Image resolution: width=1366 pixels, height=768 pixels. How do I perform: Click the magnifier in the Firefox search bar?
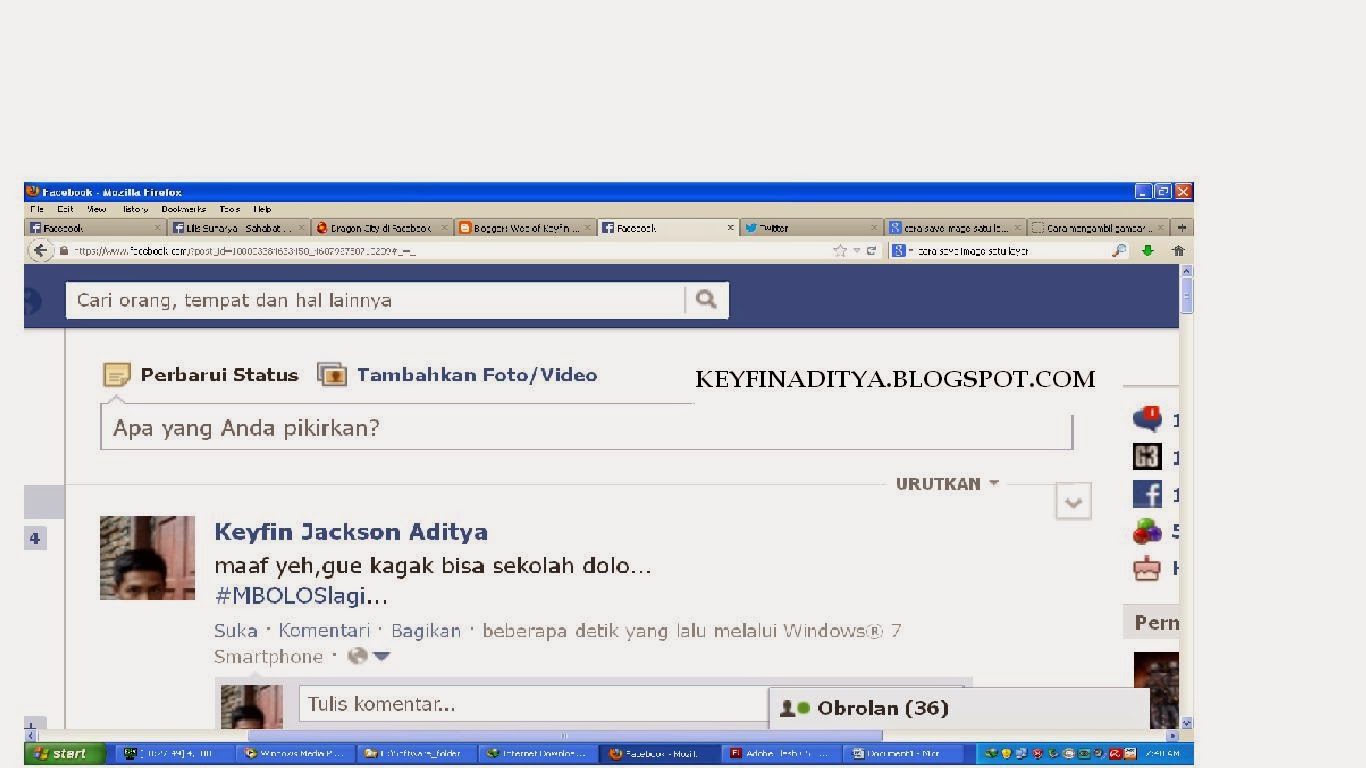pyautogui.click(x=1119, y=251)
